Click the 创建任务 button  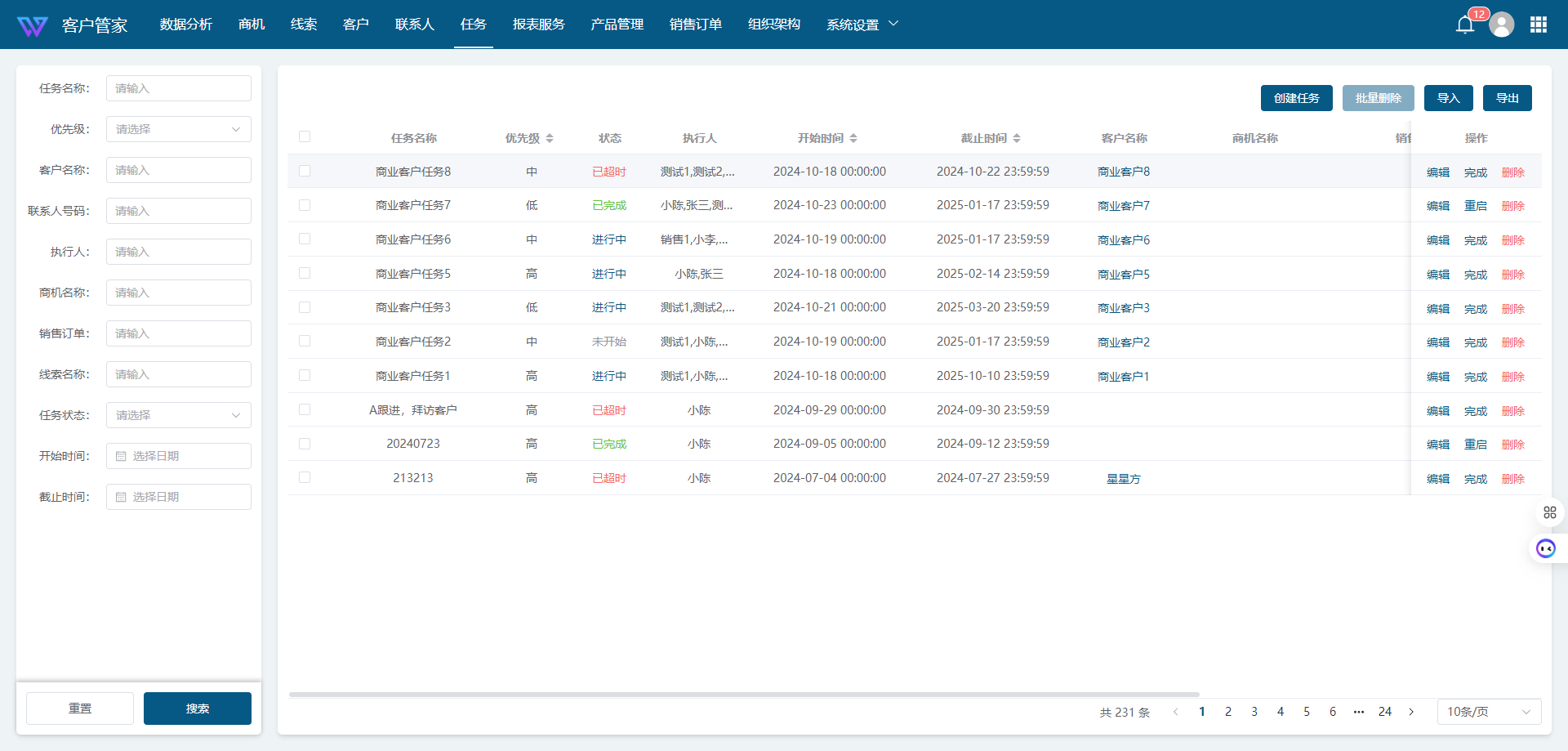(x=1296, y=98)
